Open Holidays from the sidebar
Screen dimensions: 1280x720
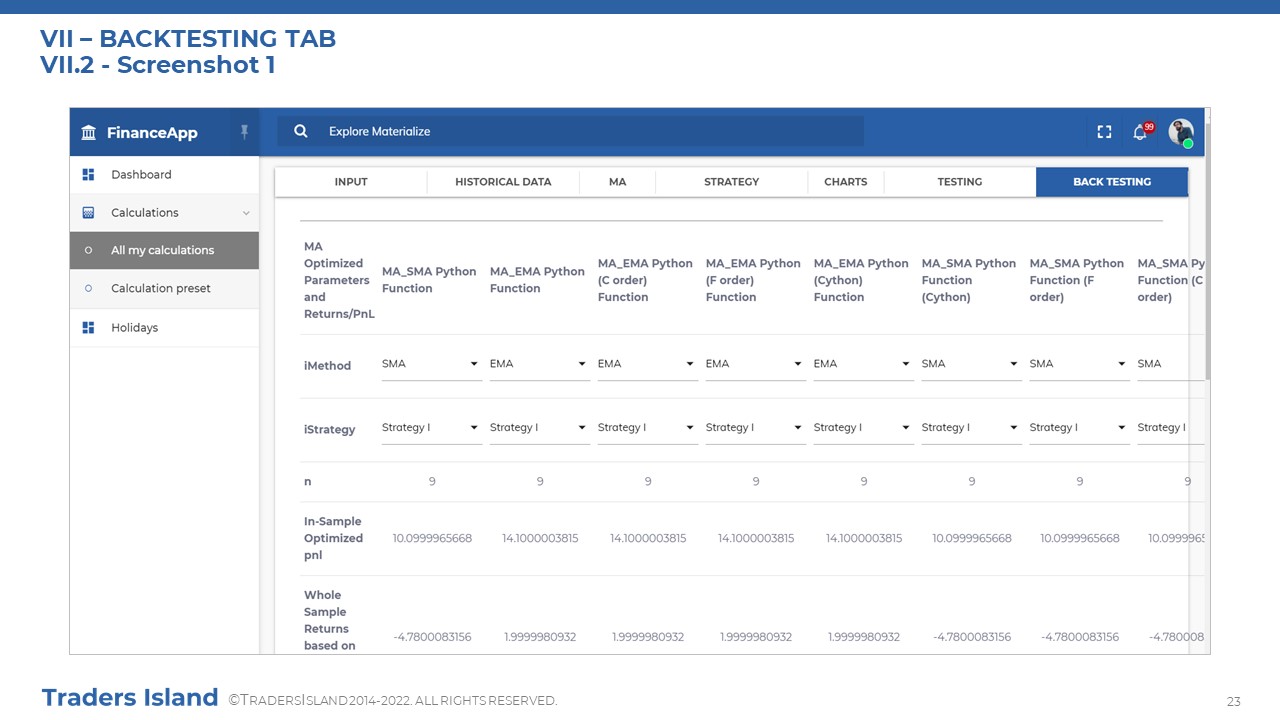coord(164,328)
